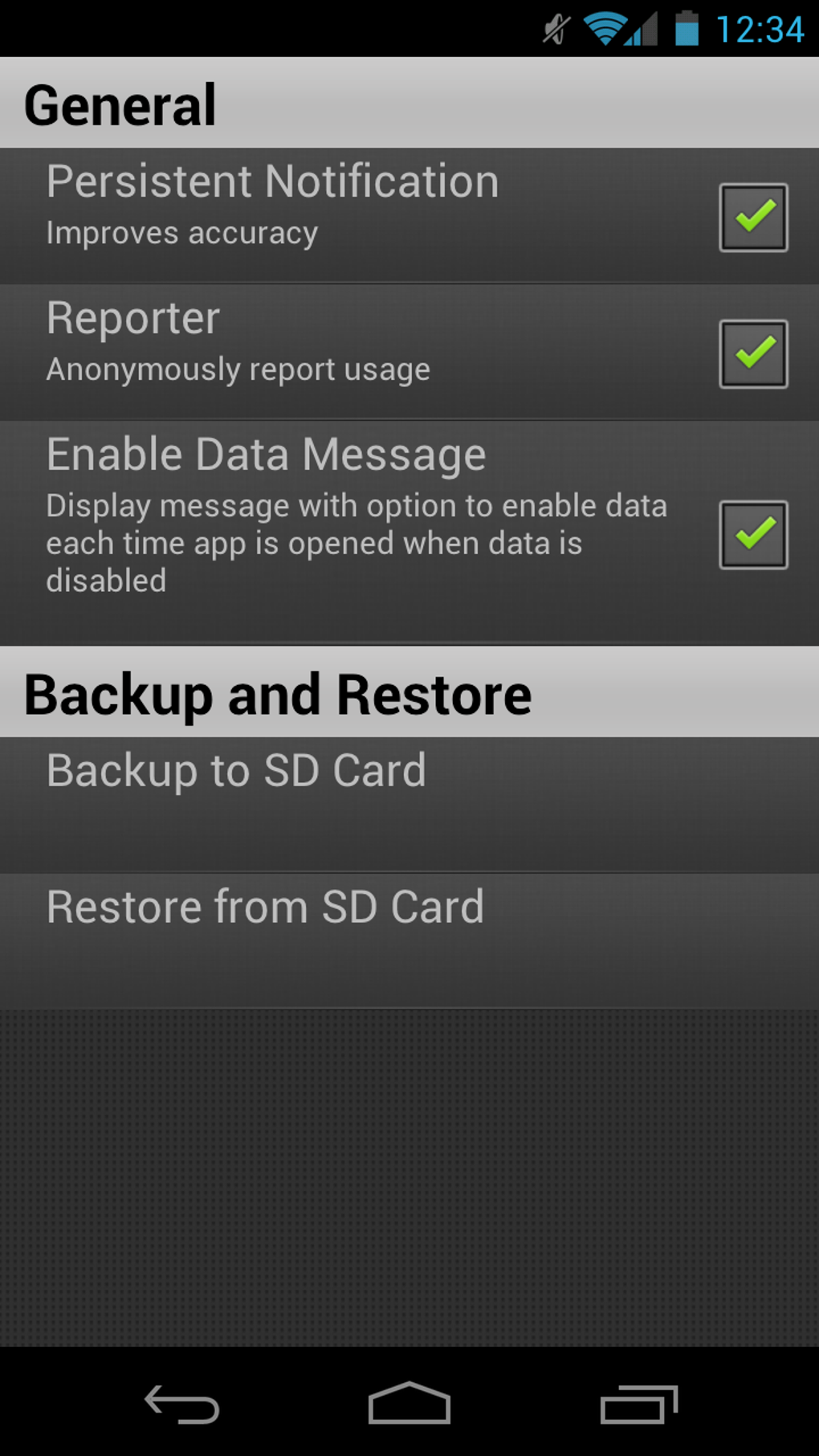Tap the battery status icon
This screenshot has height=1456, width=819.
click(x=687, y=28)
